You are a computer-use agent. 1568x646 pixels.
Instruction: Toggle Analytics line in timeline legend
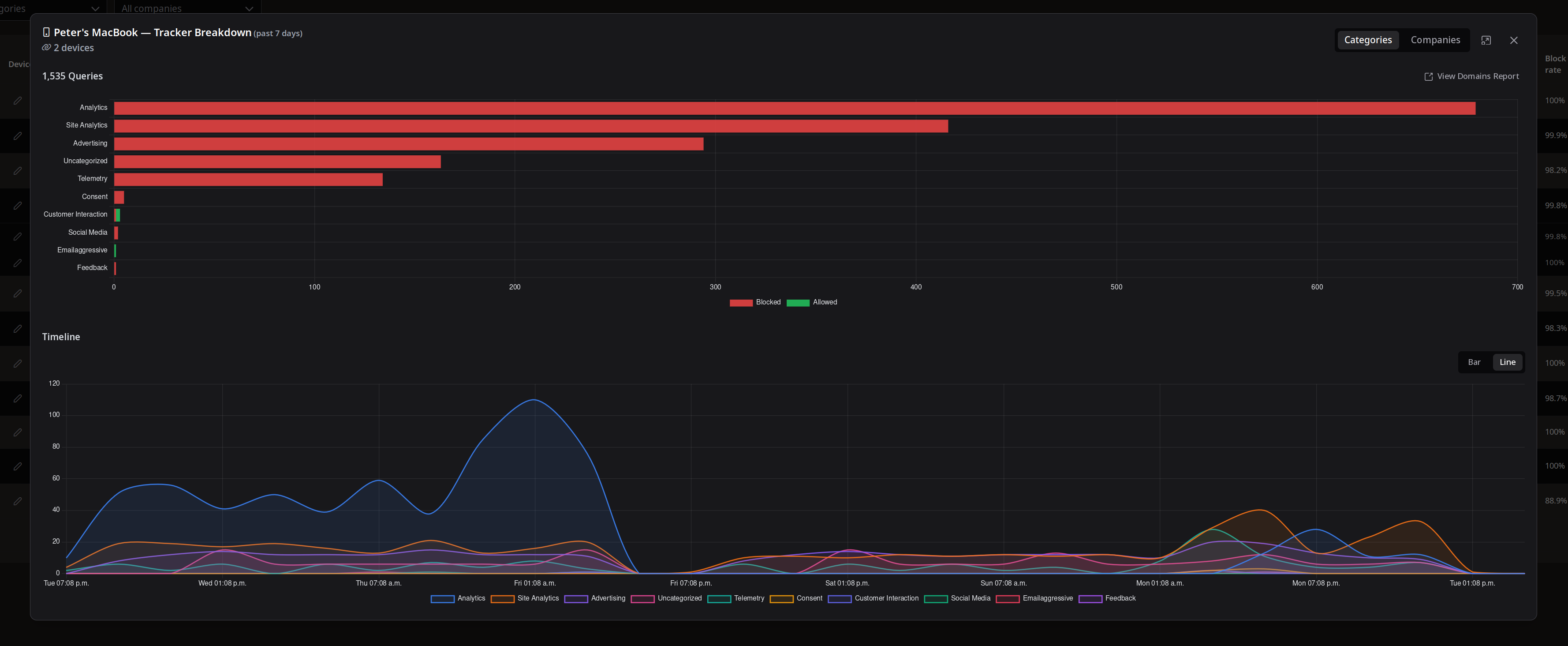[458, 598]
